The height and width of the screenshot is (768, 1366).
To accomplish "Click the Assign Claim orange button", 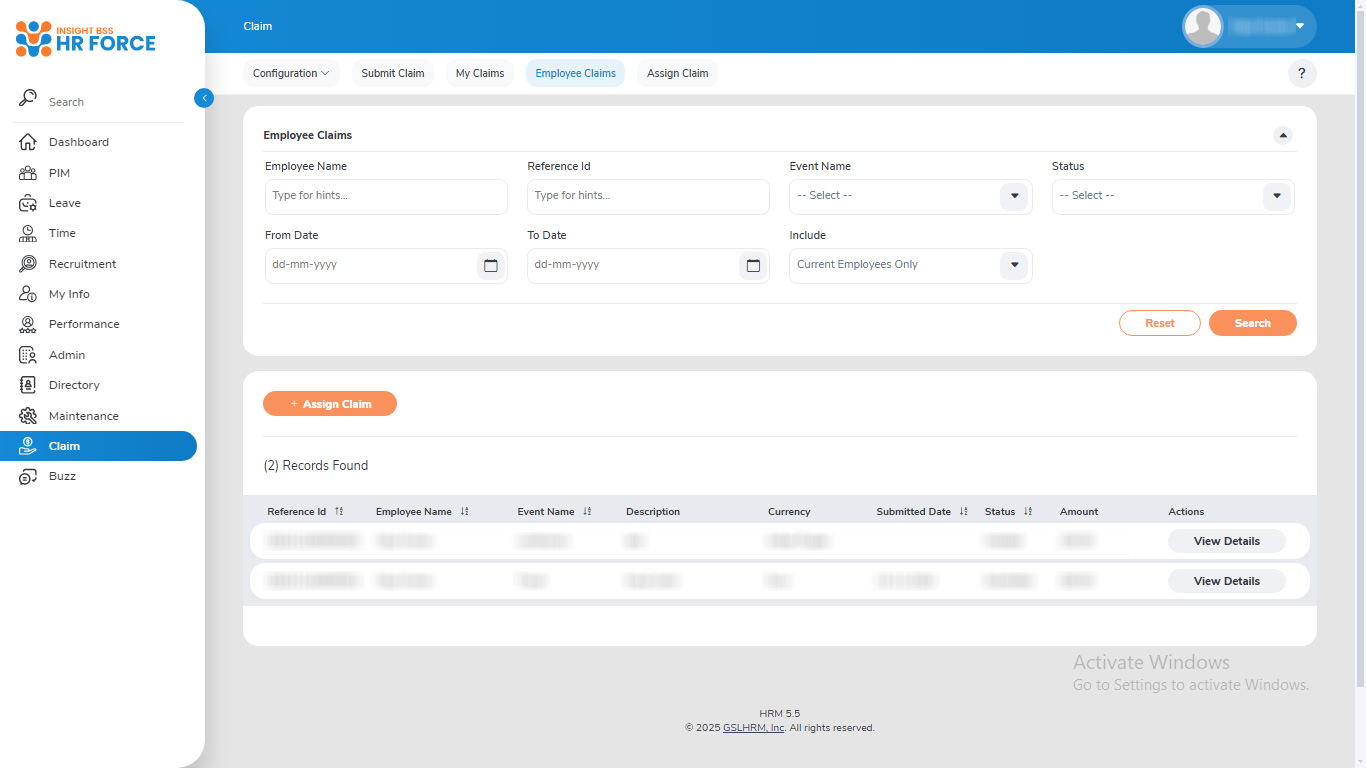I will (330, 404).
